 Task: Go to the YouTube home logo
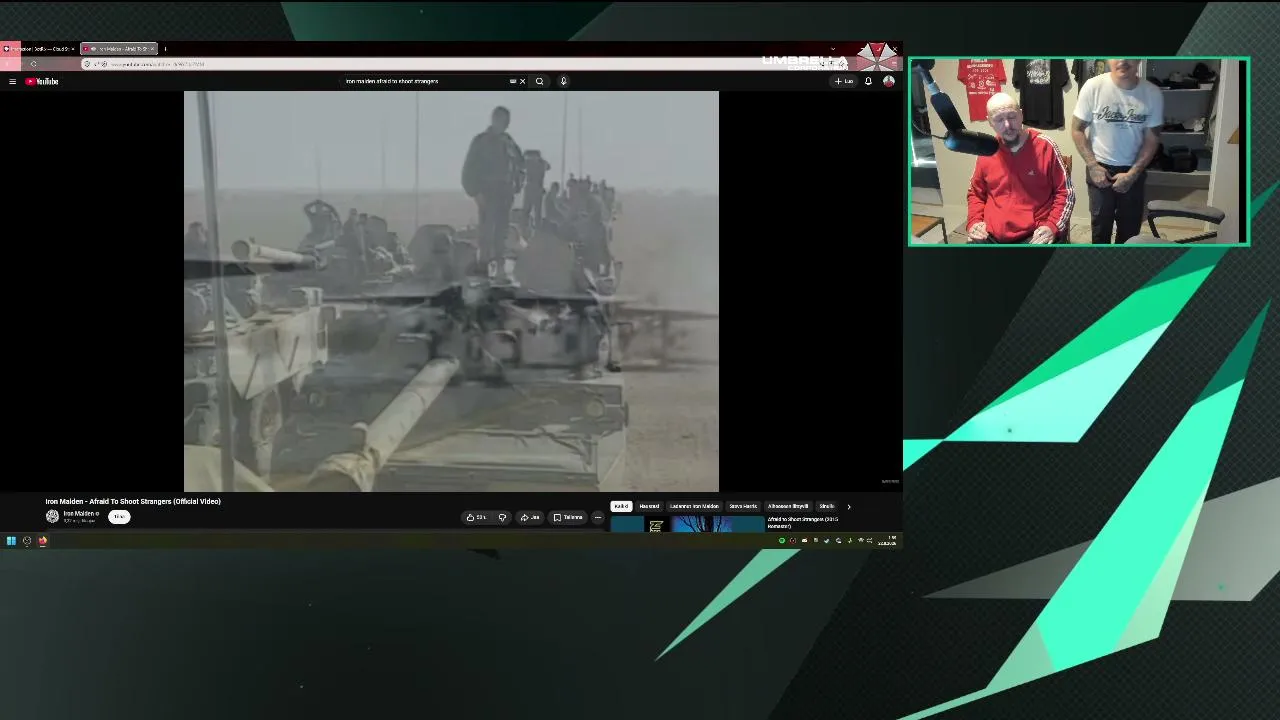point(42,81)
